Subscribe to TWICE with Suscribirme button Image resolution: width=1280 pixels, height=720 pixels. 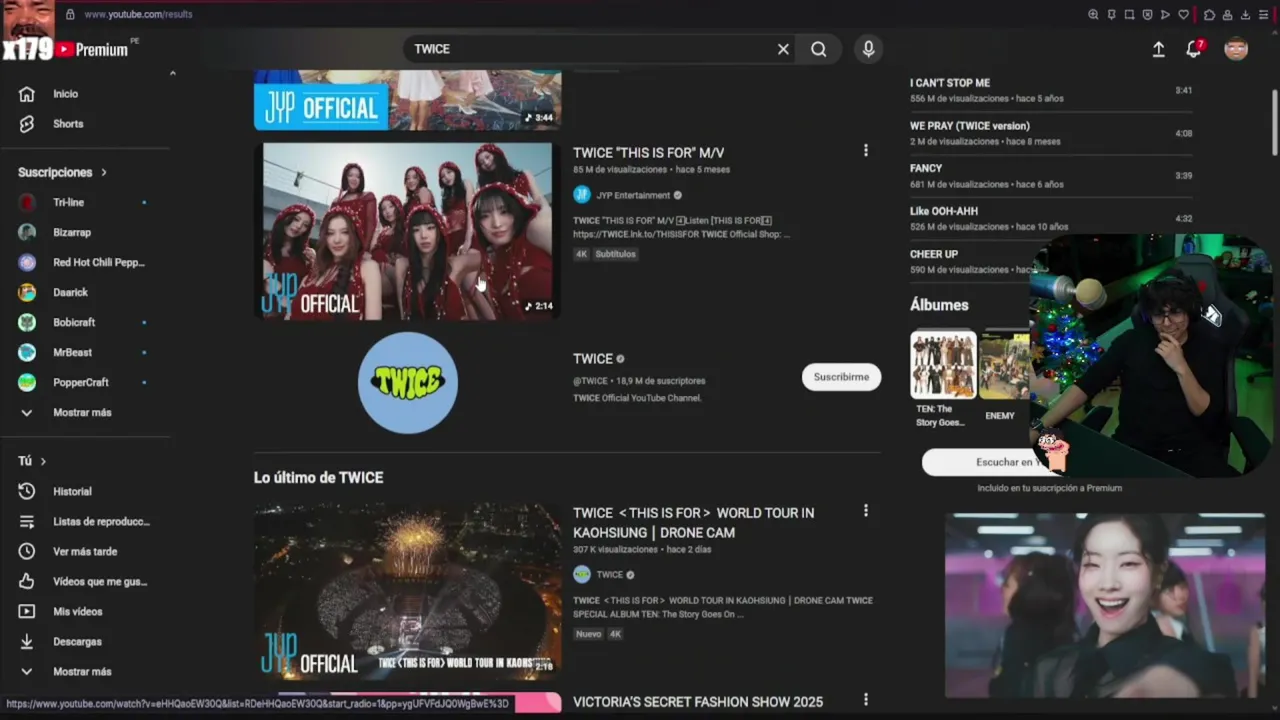click(x=841, y=377)
